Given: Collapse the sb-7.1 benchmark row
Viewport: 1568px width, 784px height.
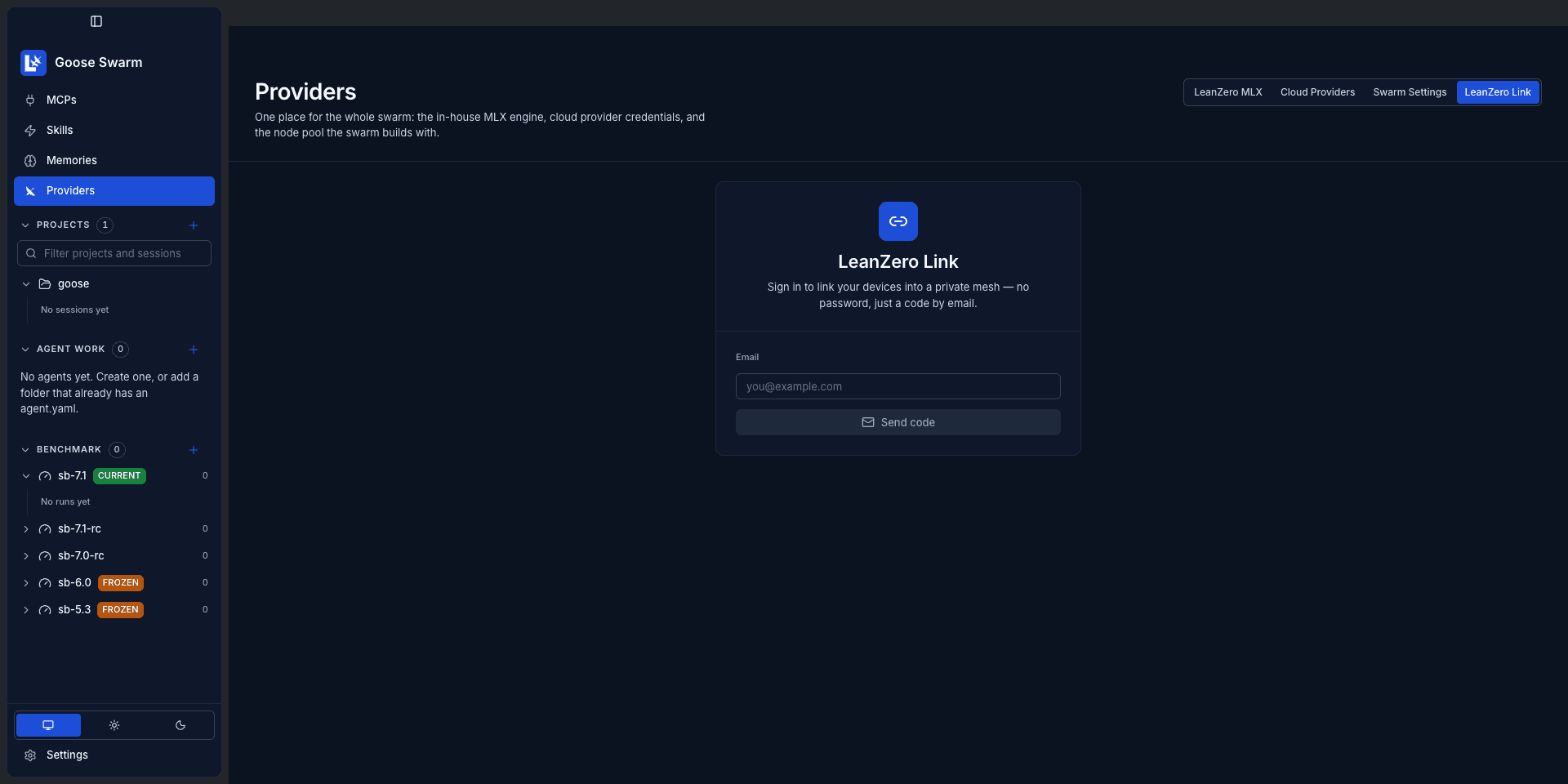Looking at the screenshot, I should [26, 476].
